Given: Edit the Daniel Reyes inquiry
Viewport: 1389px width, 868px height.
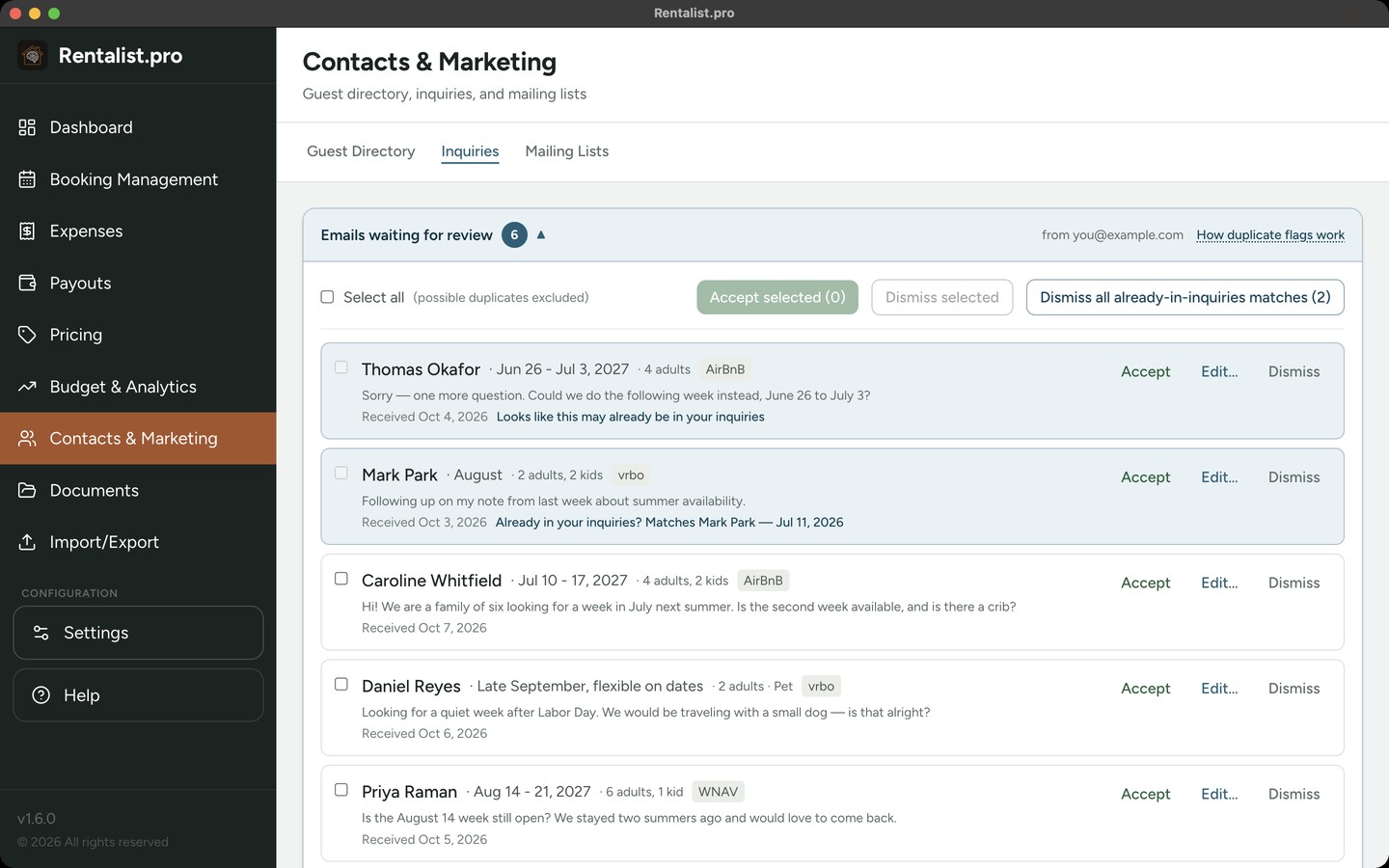Looking at the screenshot, I should [x=1219, y=689].
